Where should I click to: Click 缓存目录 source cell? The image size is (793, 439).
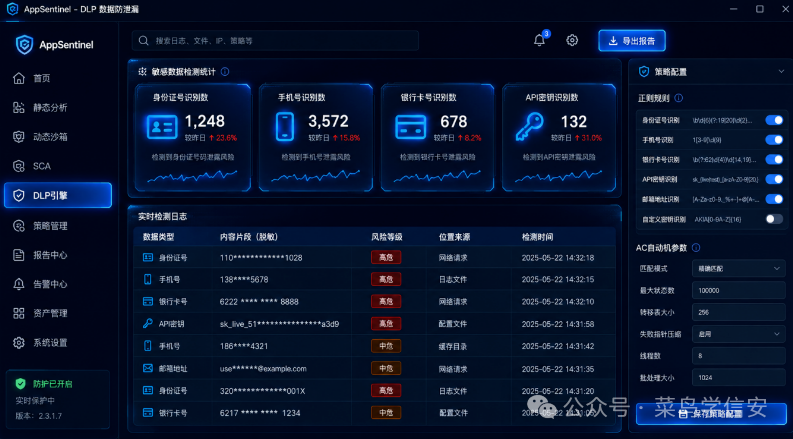click(453, 346)
